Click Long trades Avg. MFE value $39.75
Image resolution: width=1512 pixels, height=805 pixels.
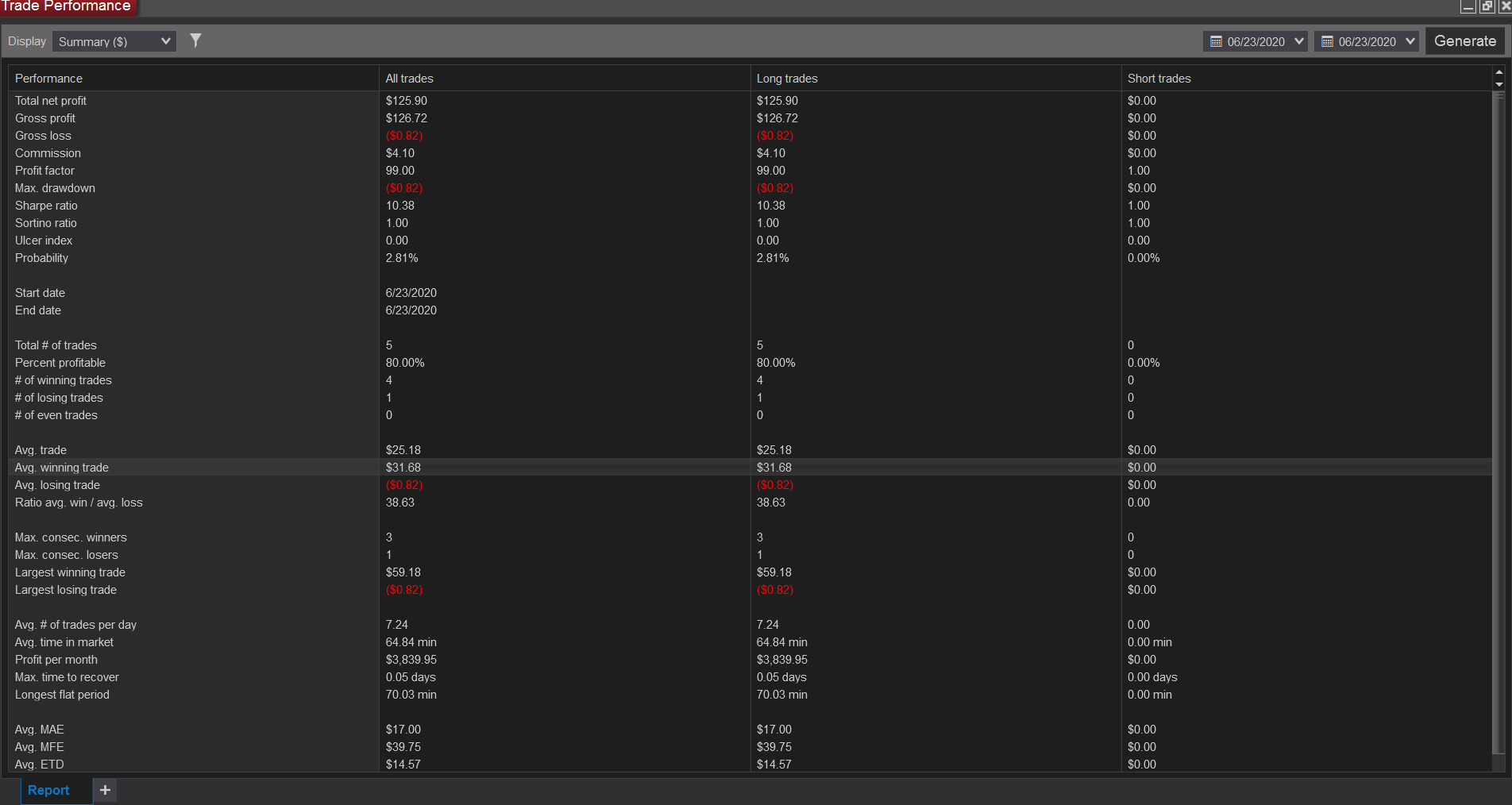[774, 747]
